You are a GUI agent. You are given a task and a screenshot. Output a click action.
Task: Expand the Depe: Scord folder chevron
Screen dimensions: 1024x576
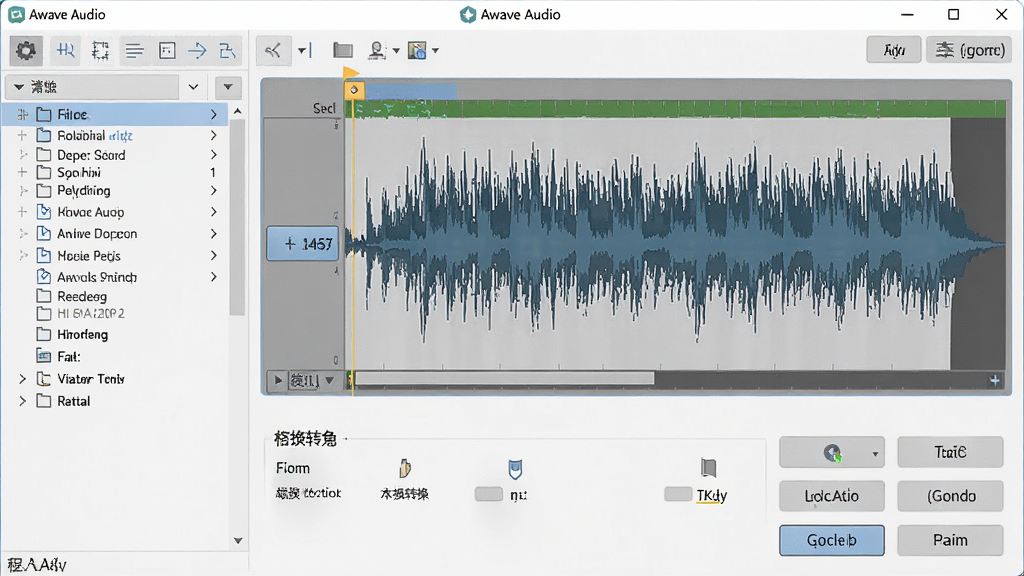tap(214, 155)
